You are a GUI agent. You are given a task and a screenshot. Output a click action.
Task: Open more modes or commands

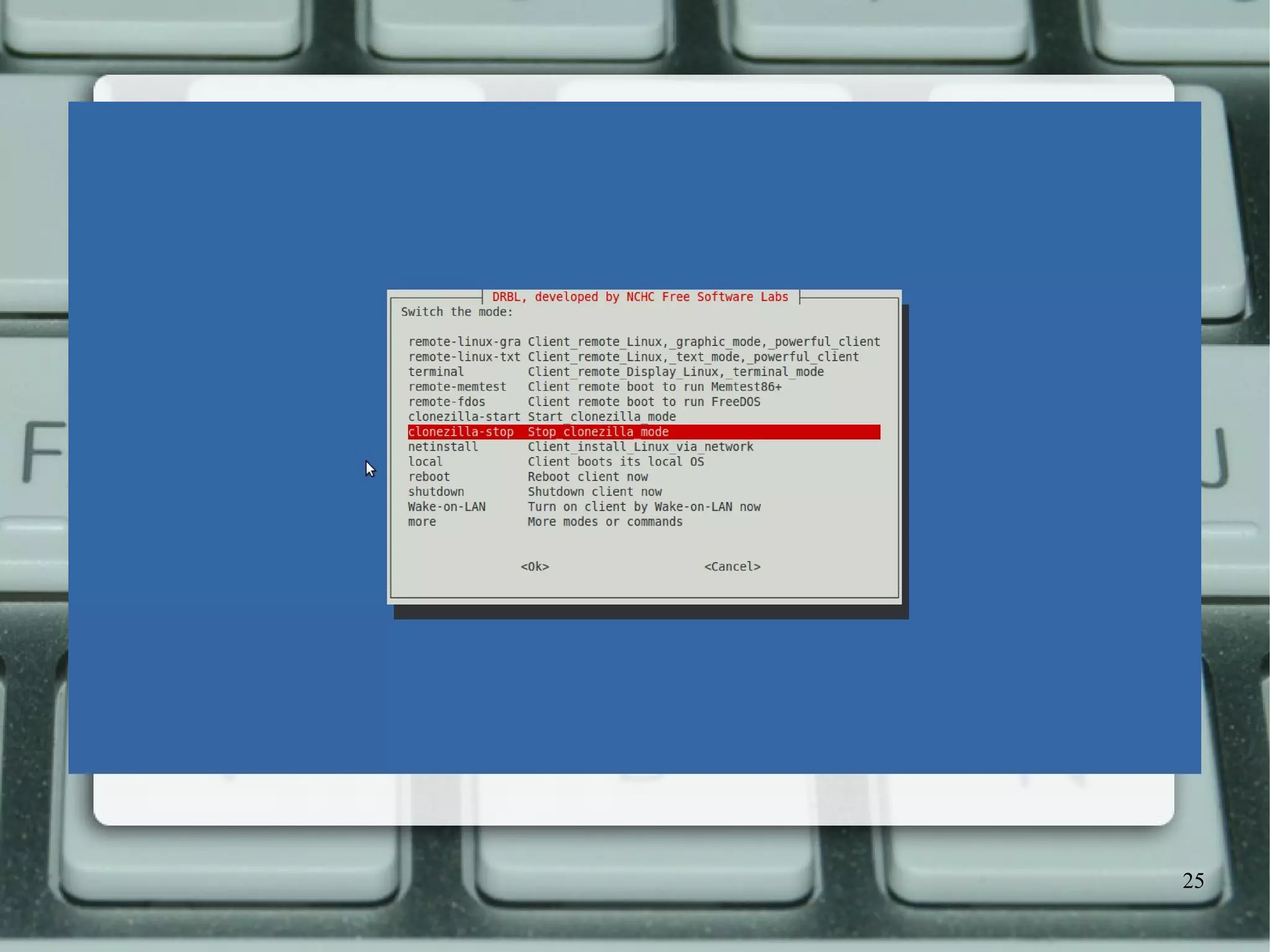pyautogui.click(x=422, y=522)
